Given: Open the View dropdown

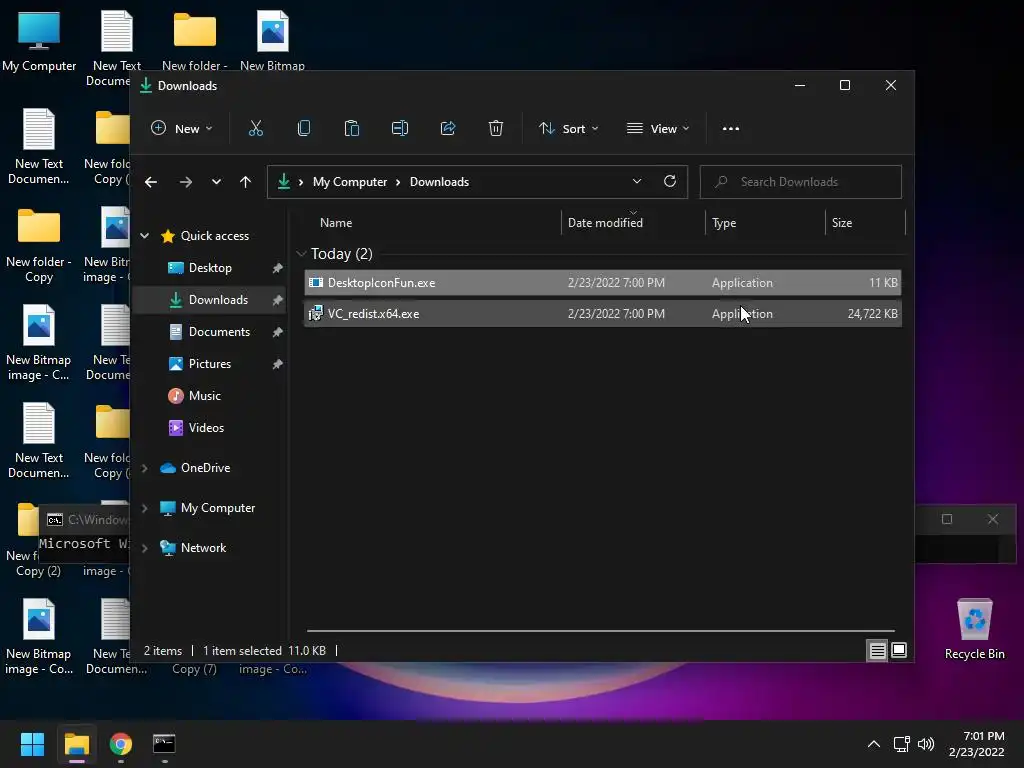Looking at the screenshot, I should 658,129.
